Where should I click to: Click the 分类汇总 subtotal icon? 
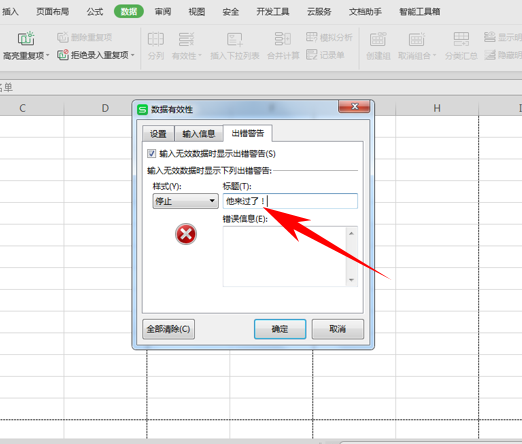tap(461, 39)
